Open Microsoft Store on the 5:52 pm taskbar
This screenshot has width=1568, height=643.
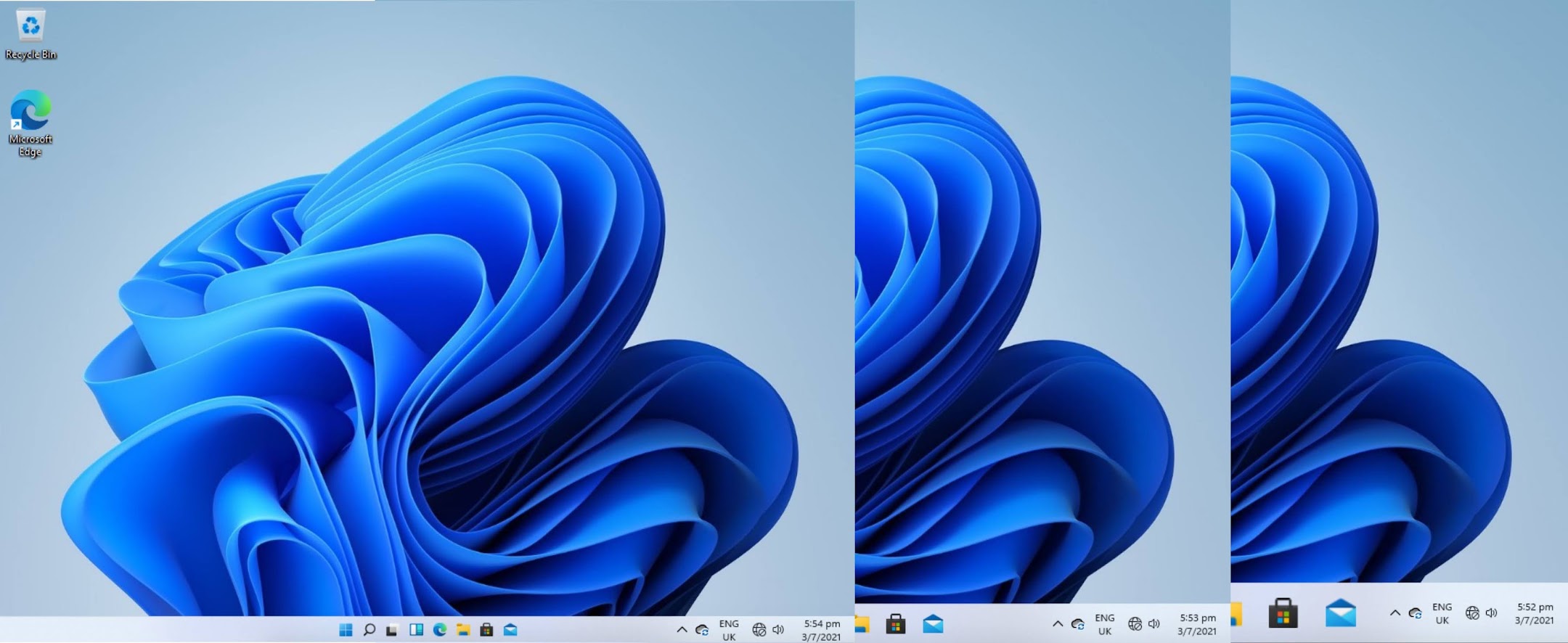pos(1283,613)
